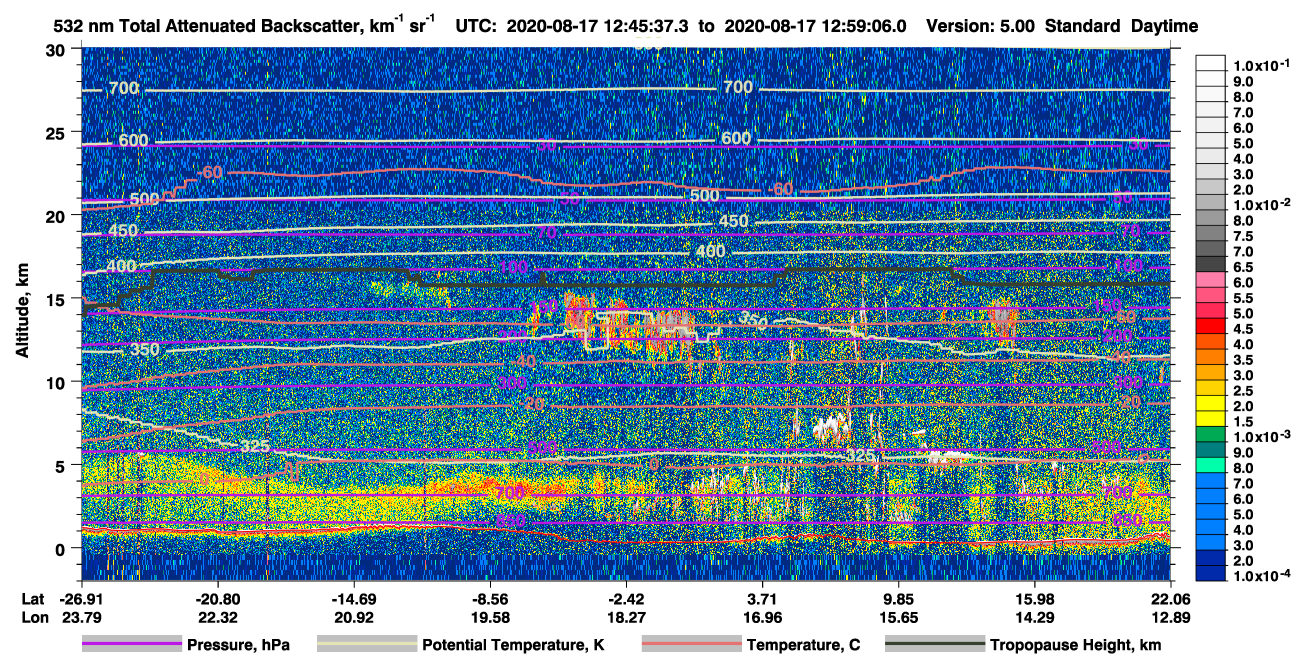Click the longitude value 15.65
1300x667 pixels.
click(x=898, y=617)
